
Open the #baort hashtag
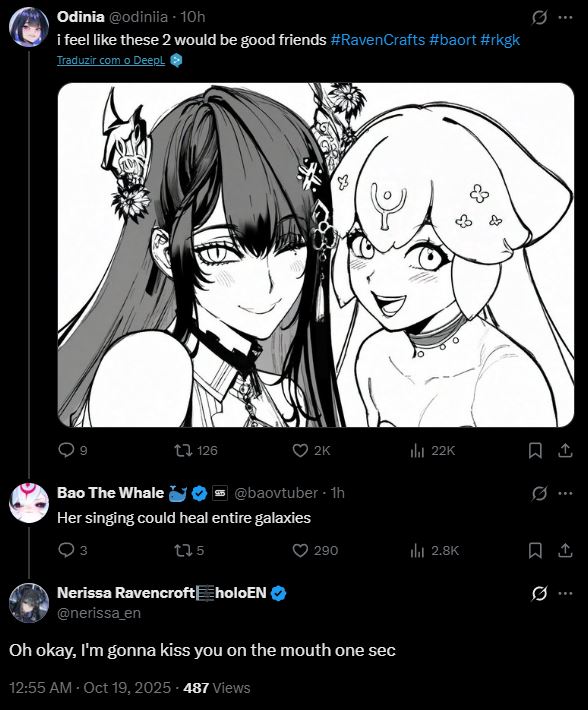pos(452,40)
